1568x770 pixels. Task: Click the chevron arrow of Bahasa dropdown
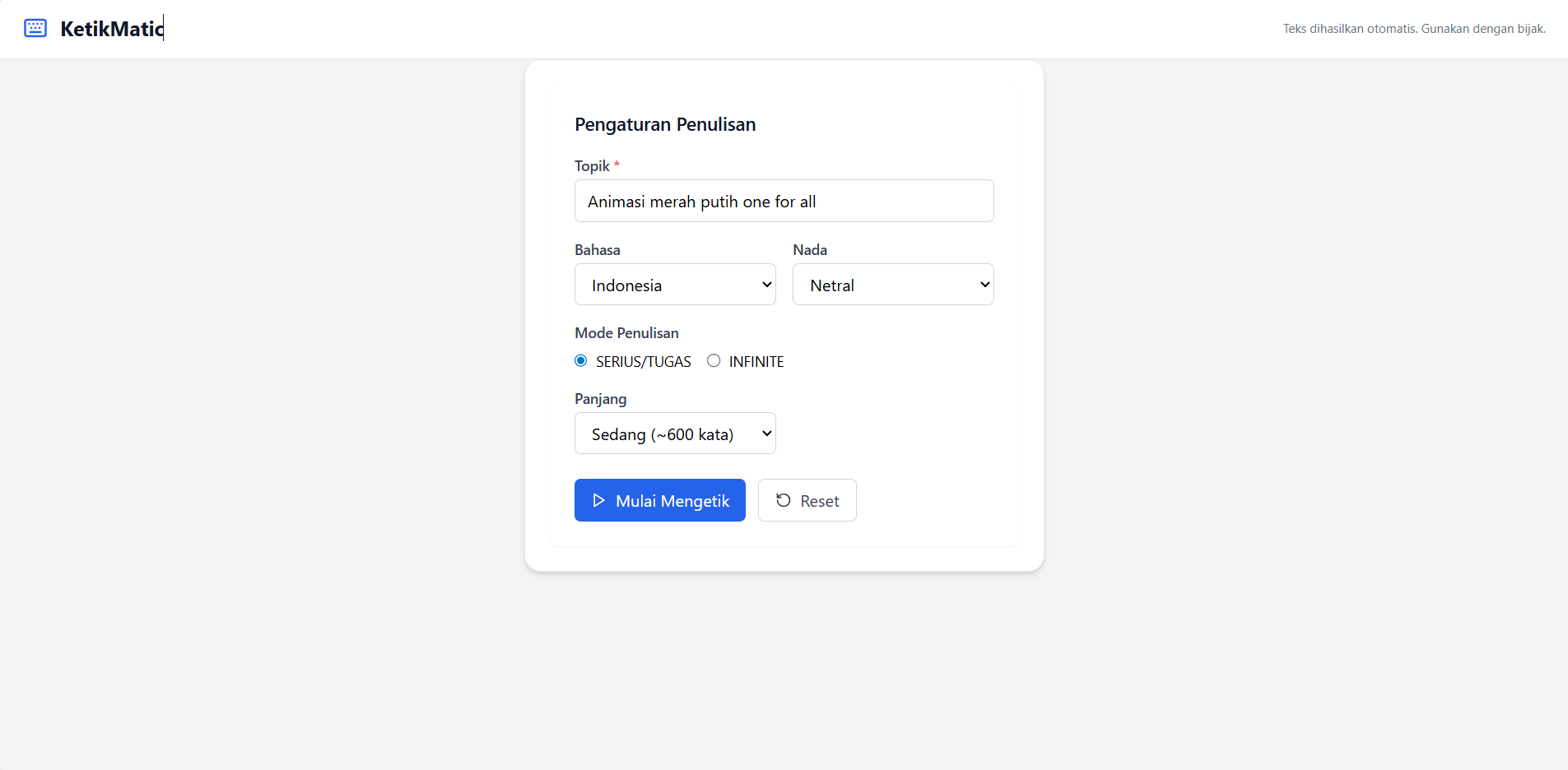(x=766, y=285)
